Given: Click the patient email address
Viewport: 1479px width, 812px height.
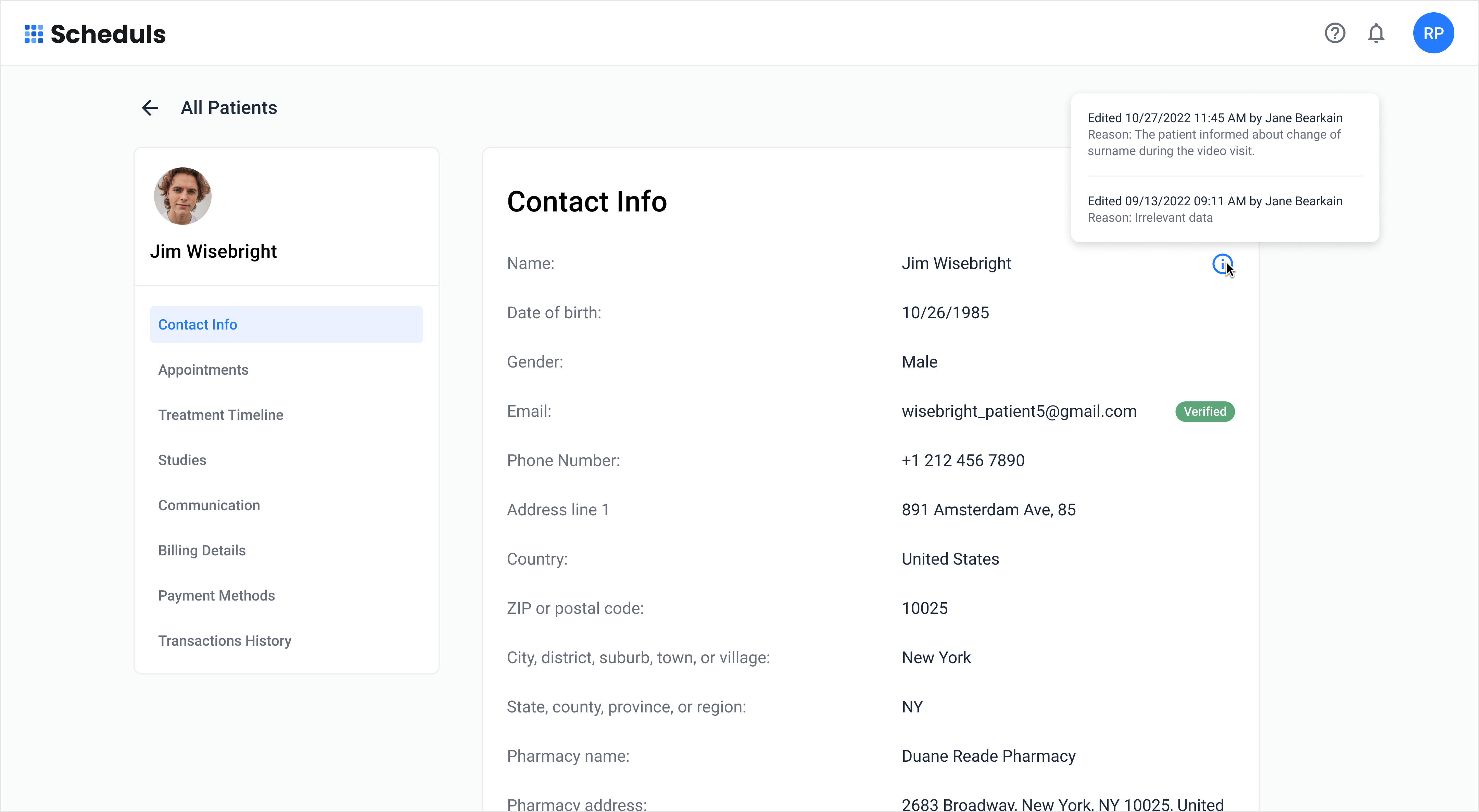Looking at the screenshot, I should pyautogui.click(x=1019, y=411).
